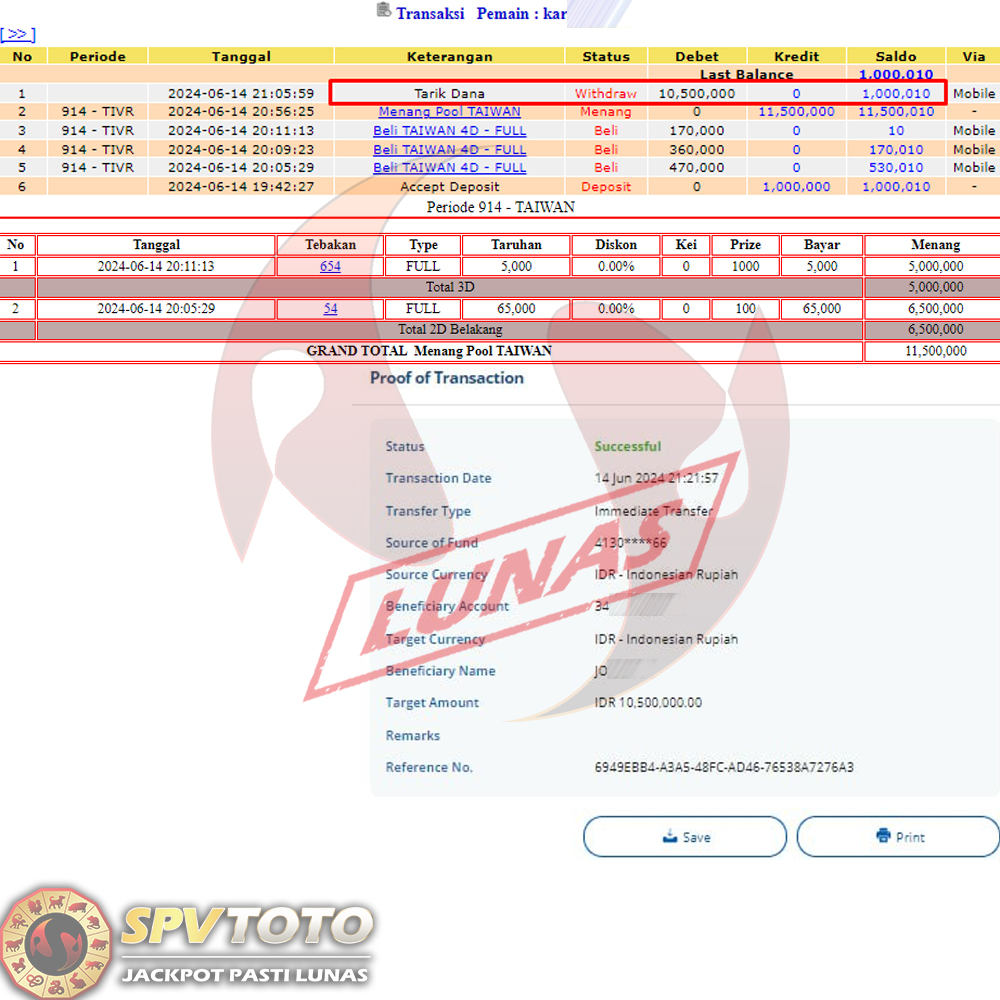Click the Kredit amount 11,500,000
Image resolution: width=1000 pixels, height=1000 pixels.
pyautogui.click(x=796, y=112)
